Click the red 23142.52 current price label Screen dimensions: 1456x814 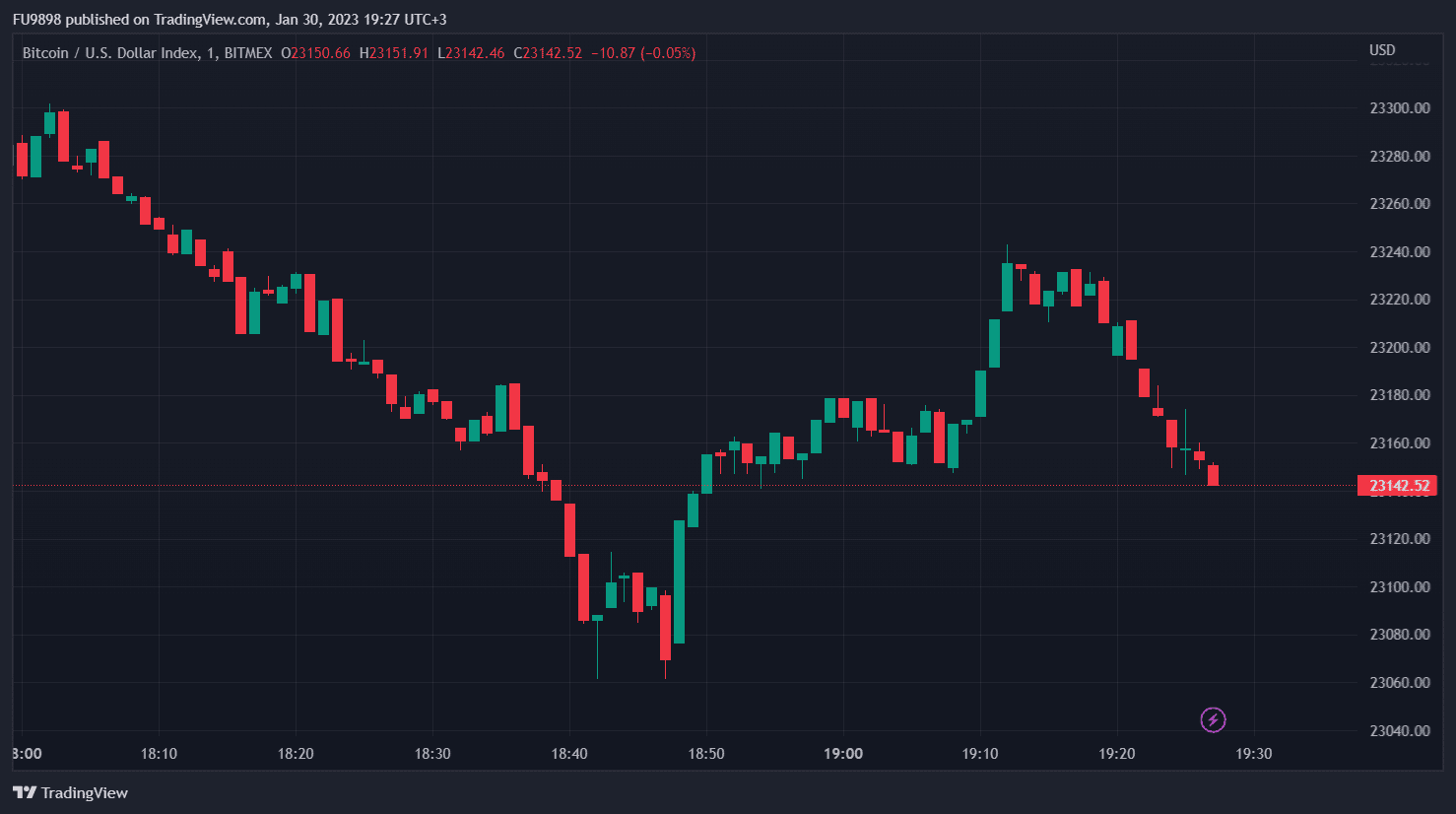tap(1397, 486)
